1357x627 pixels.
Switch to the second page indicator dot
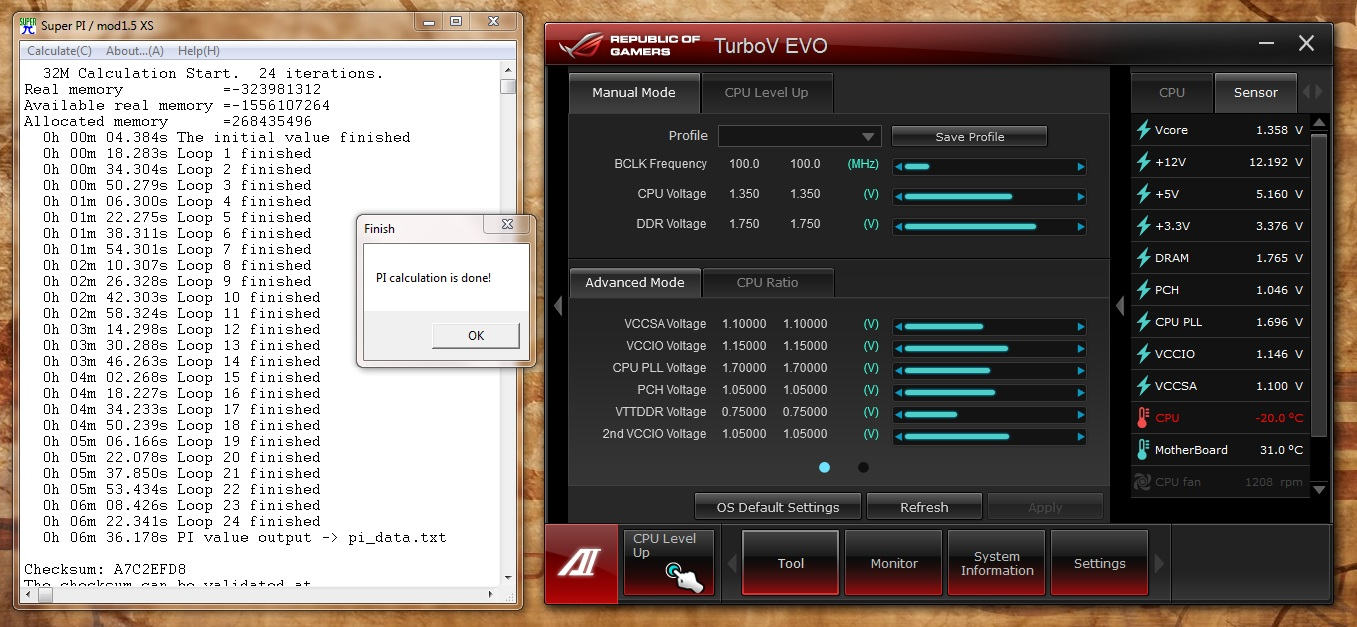[x=863, y=467]
